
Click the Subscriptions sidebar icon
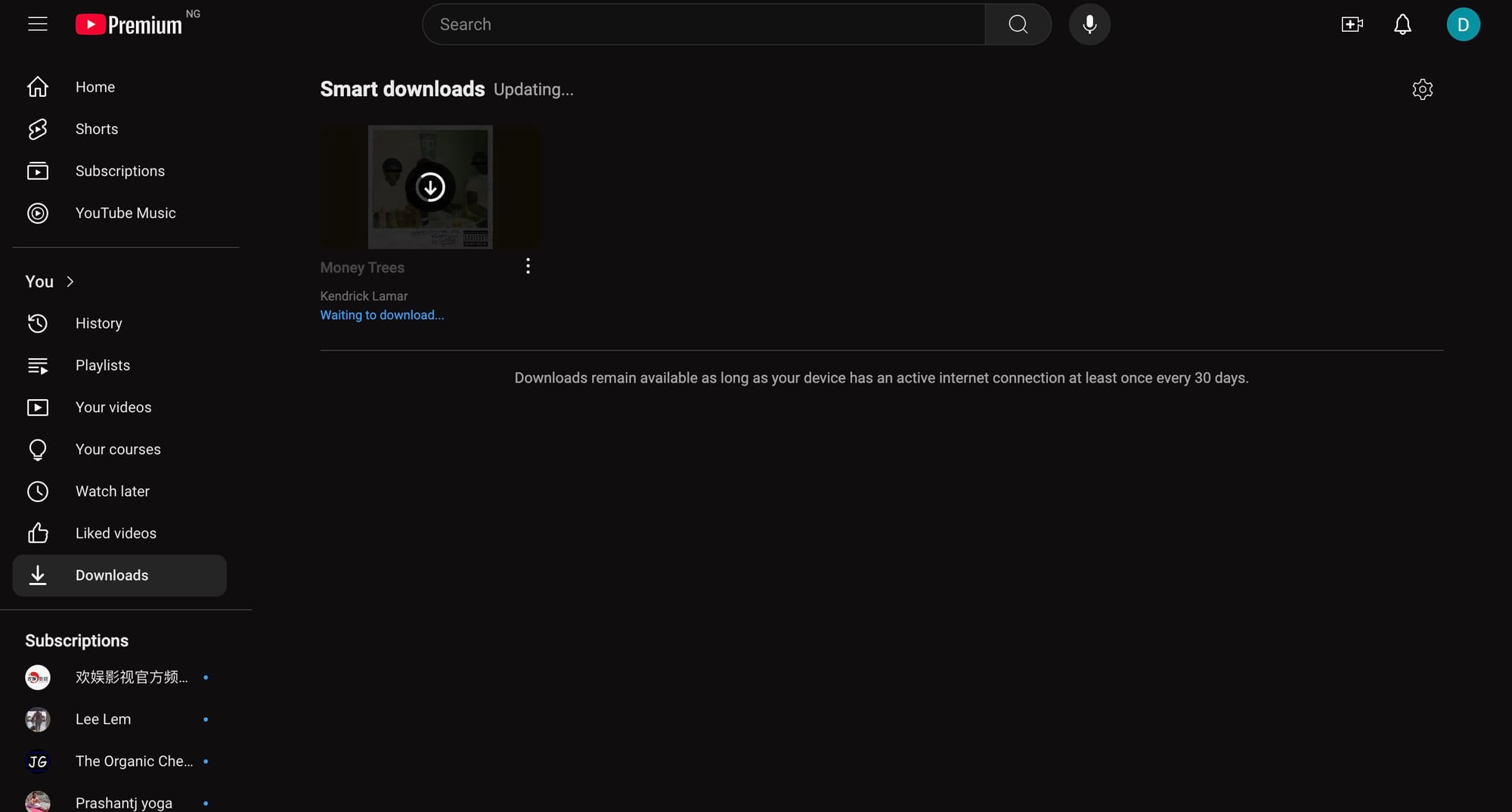[x=38, y=171]
